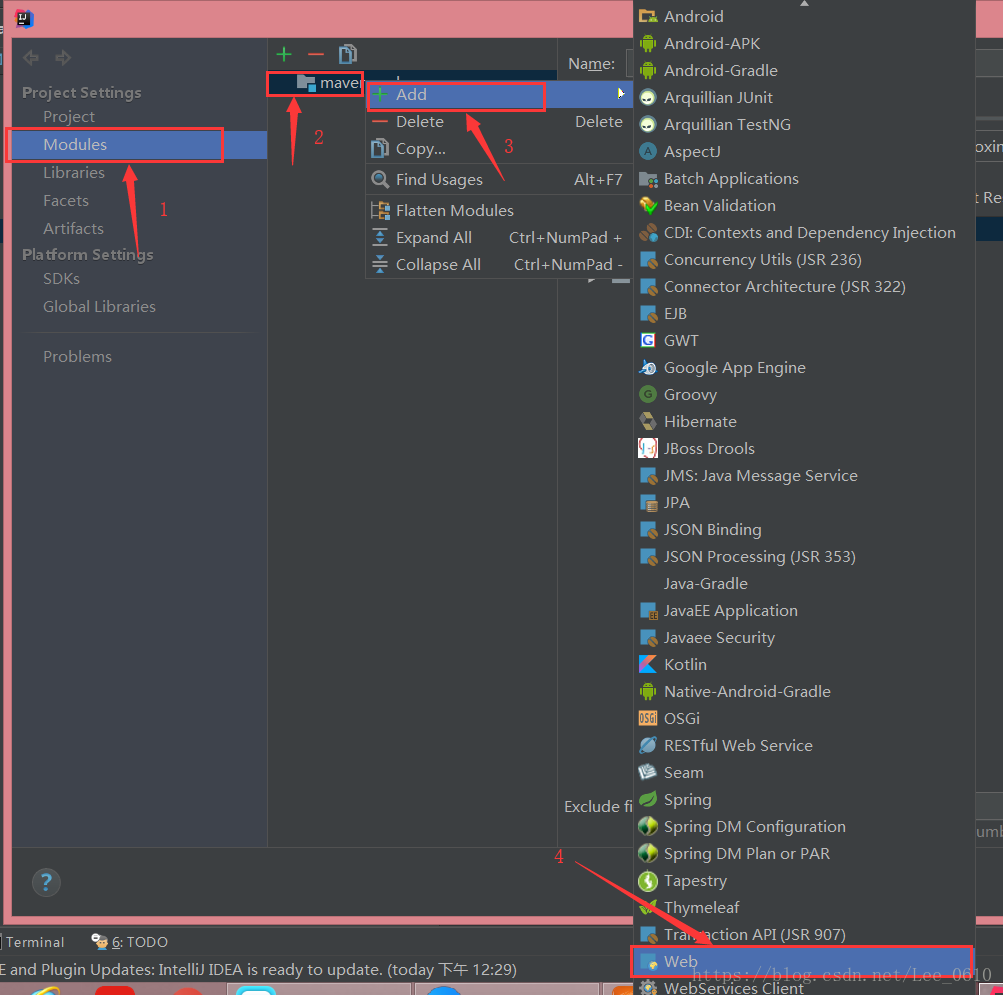Select WebServices Client entry
1003x995 pixels.
click(x=804, y=987)
